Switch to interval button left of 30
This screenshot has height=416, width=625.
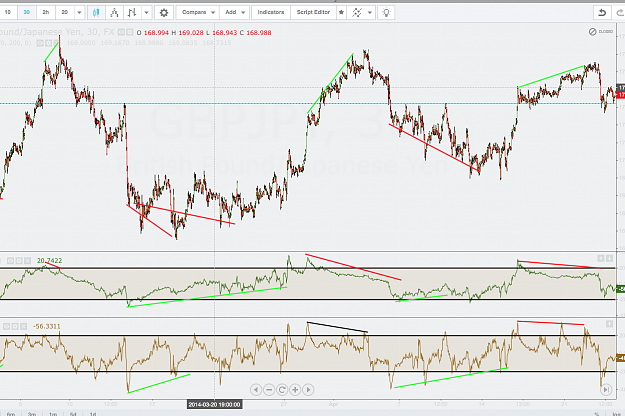pyautogui.click(x=8, y=12)
